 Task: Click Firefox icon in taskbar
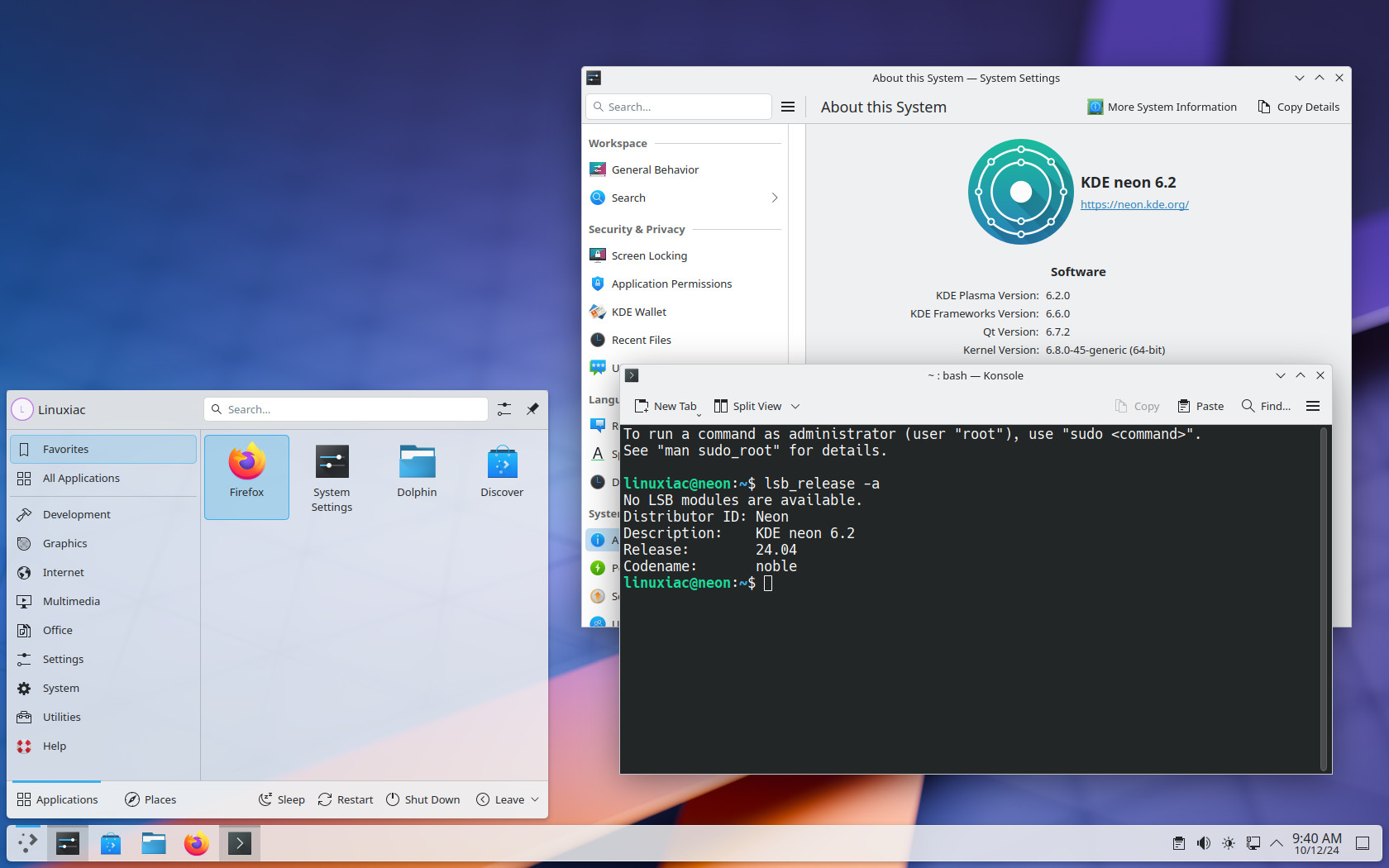[197, 843]
